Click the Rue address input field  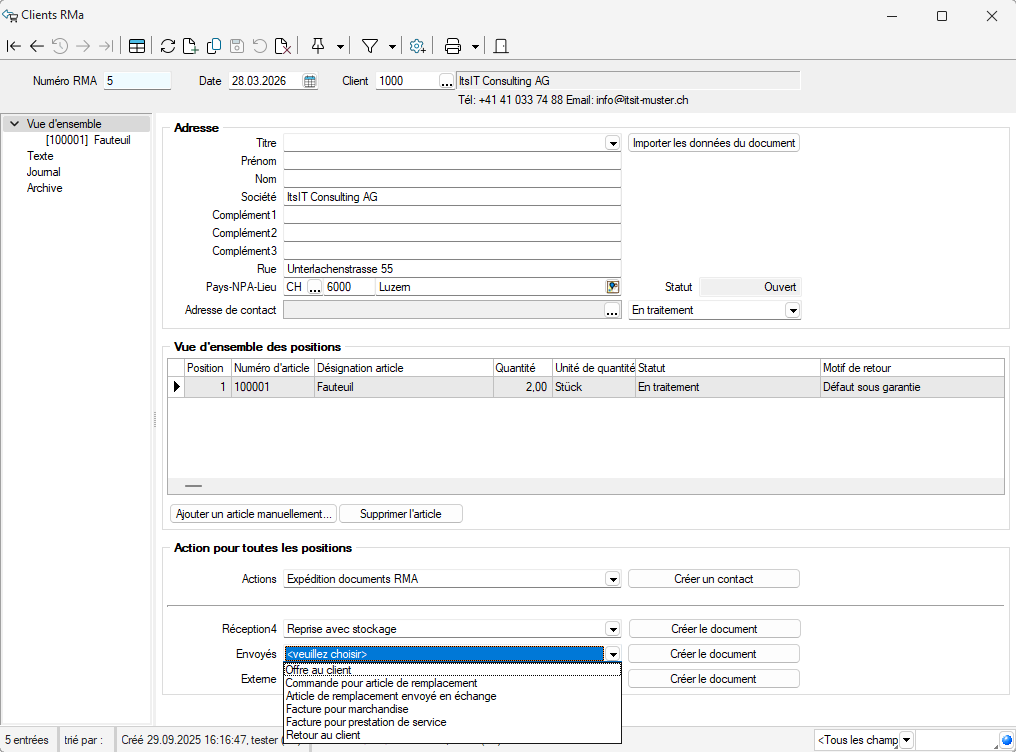pyautogui.click(x=452, y=269)
